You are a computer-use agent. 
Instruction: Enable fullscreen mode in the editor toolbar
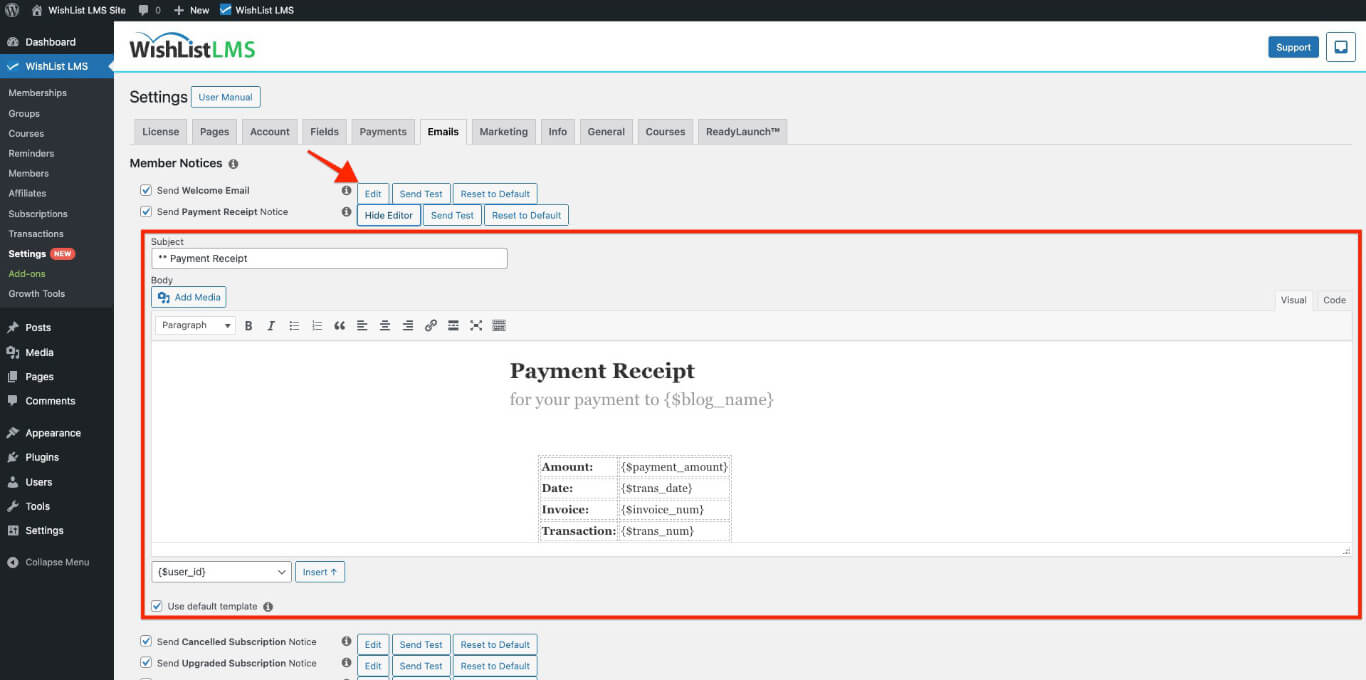pos(476,325)
